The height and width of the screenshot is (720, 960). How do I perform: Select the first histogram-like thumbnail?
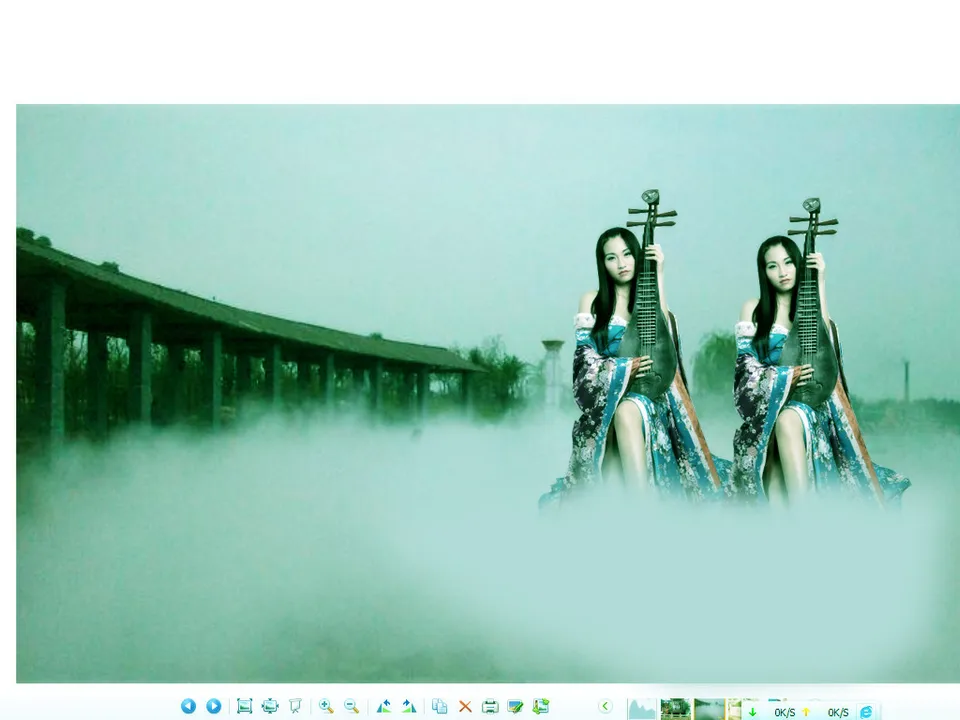(643, 709)
